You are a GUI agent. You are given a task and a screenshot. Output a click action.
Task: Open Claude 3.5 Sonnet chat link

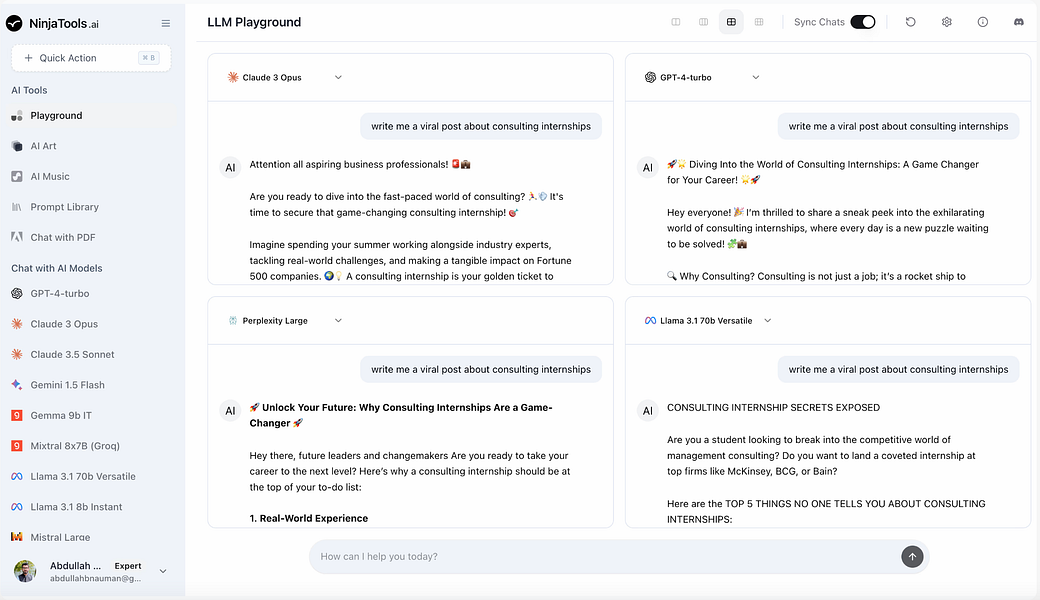coord(72,354)
